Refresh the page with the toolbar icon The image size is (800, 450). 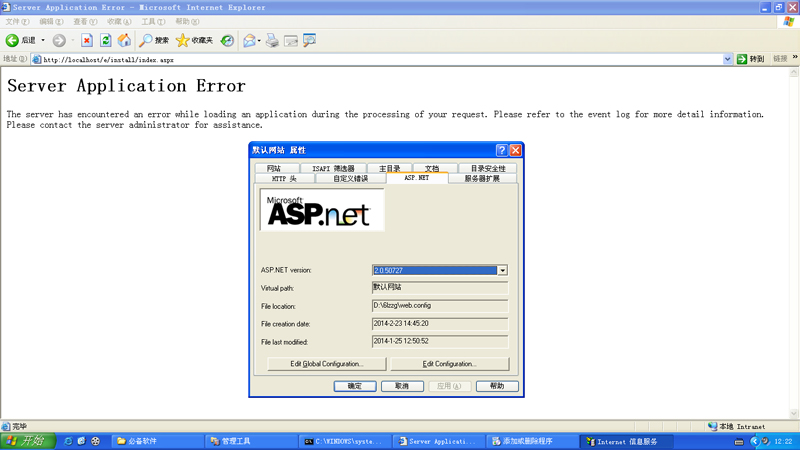[105, 41]
